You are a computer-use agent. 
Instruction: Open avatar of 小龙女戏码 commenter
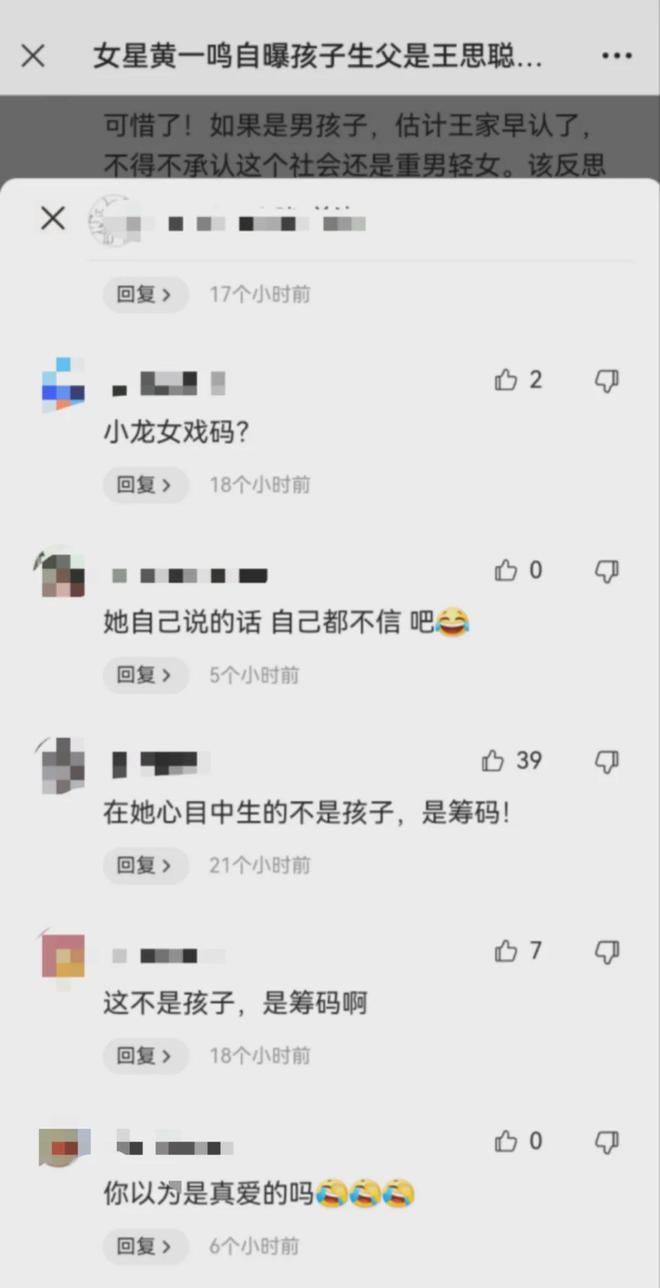pyautogui.click(x=63, y=384)
